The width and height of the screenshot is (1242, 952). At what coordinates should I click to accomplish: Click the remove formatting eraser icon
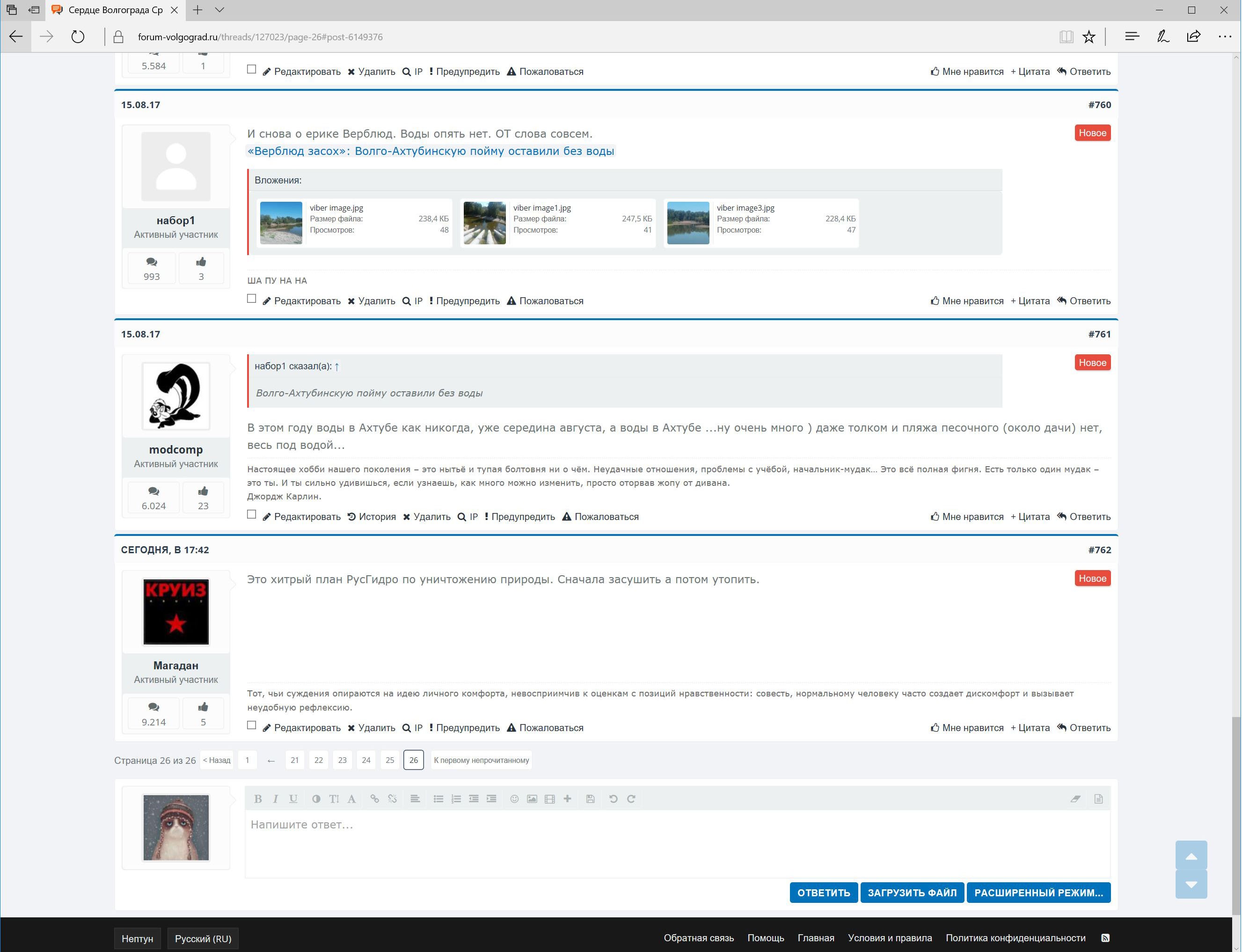pyautogui.click(x=1075, y=799)
